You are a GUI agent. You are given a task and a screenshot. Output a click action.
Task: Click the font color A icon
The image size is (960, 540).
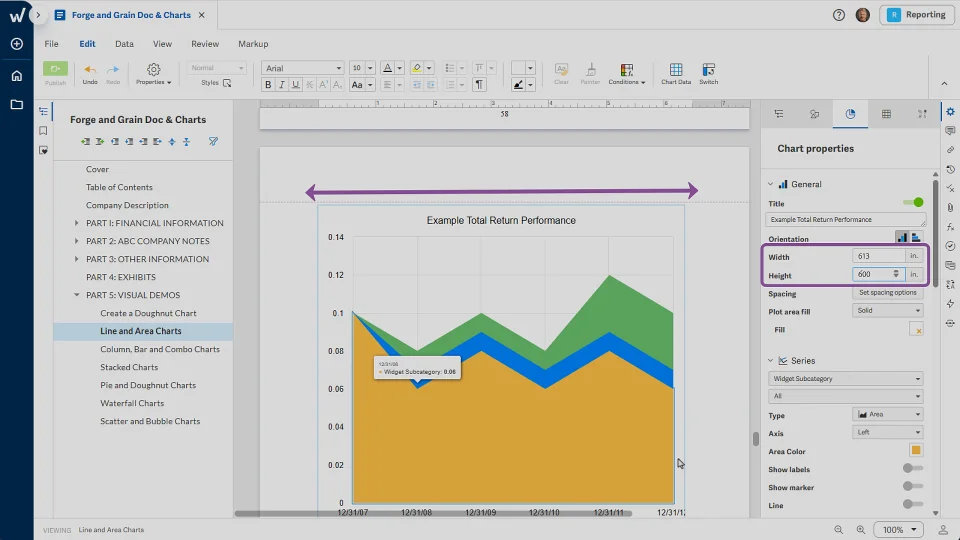[x=387, y=68]
